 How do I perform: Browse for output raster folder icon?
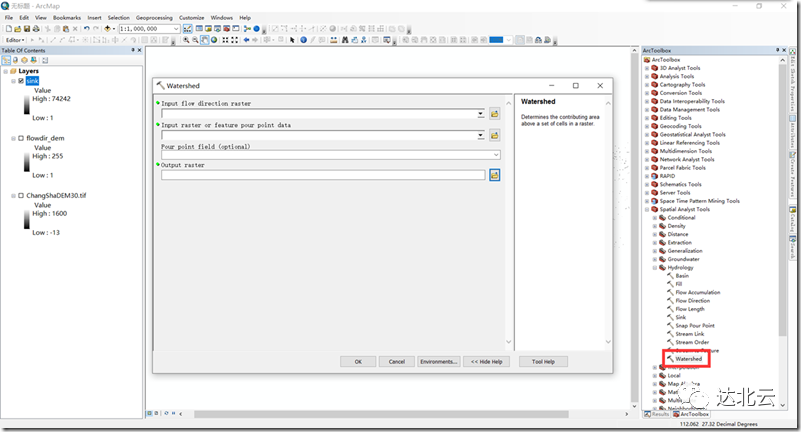tap(494, 175)
